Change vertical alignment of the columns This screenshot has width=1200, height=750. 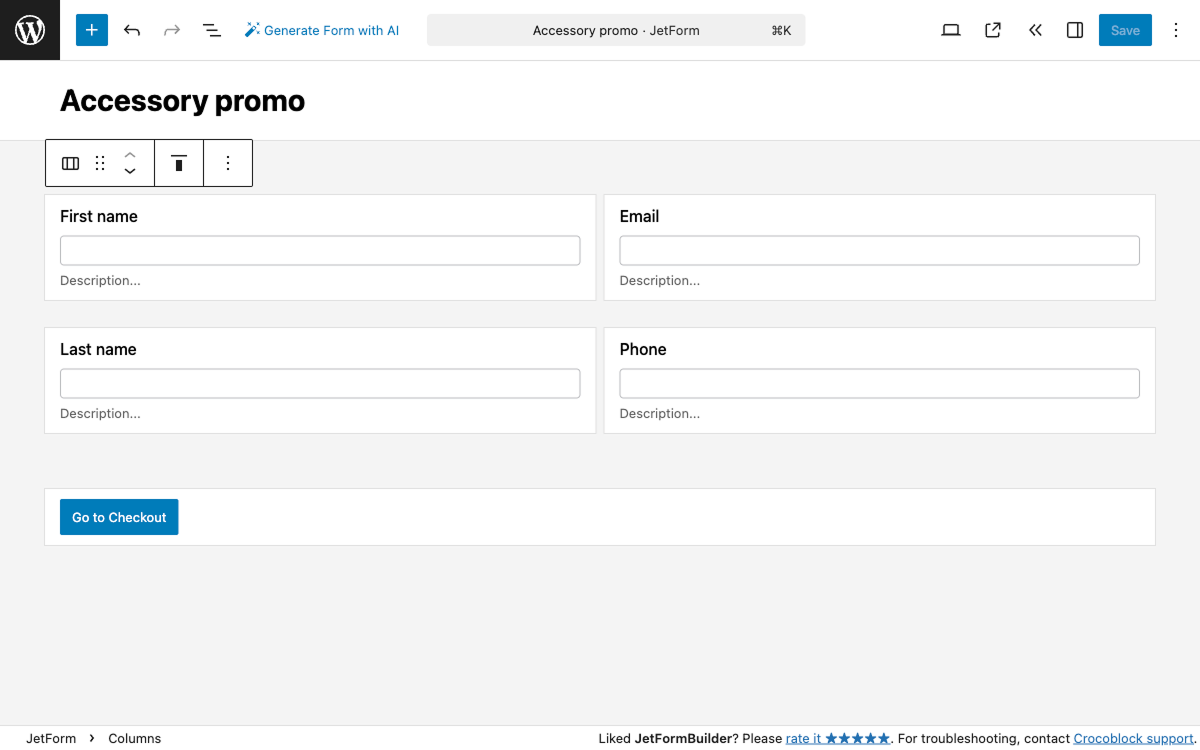point(179,162)
